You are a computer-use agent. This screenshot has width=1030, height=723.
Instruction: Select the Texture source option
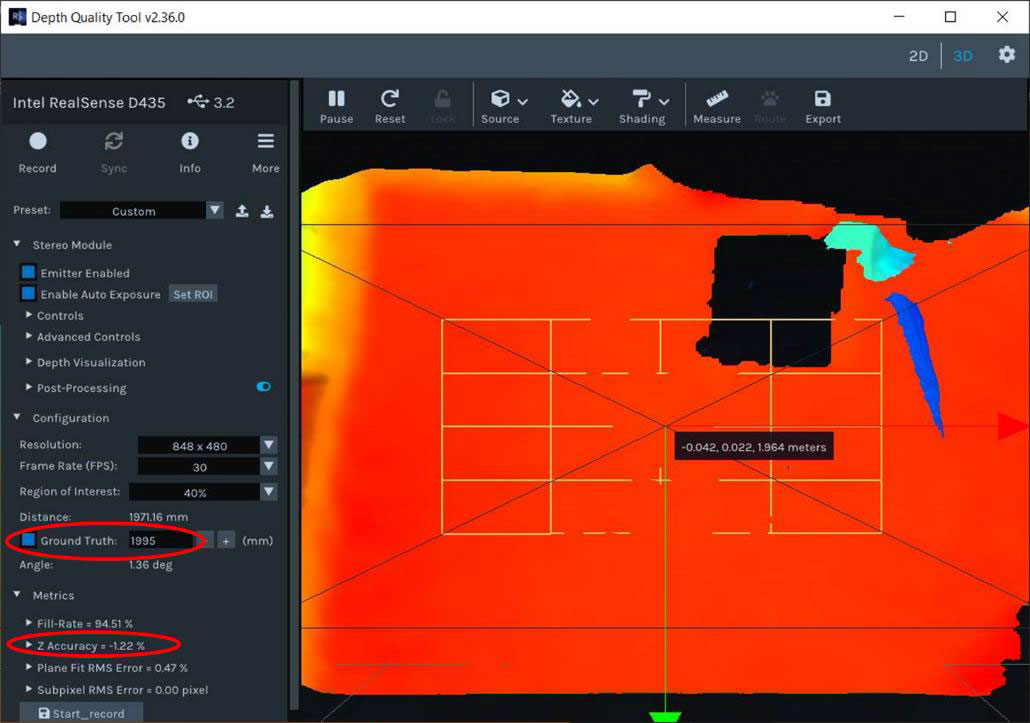coord(570,104)
